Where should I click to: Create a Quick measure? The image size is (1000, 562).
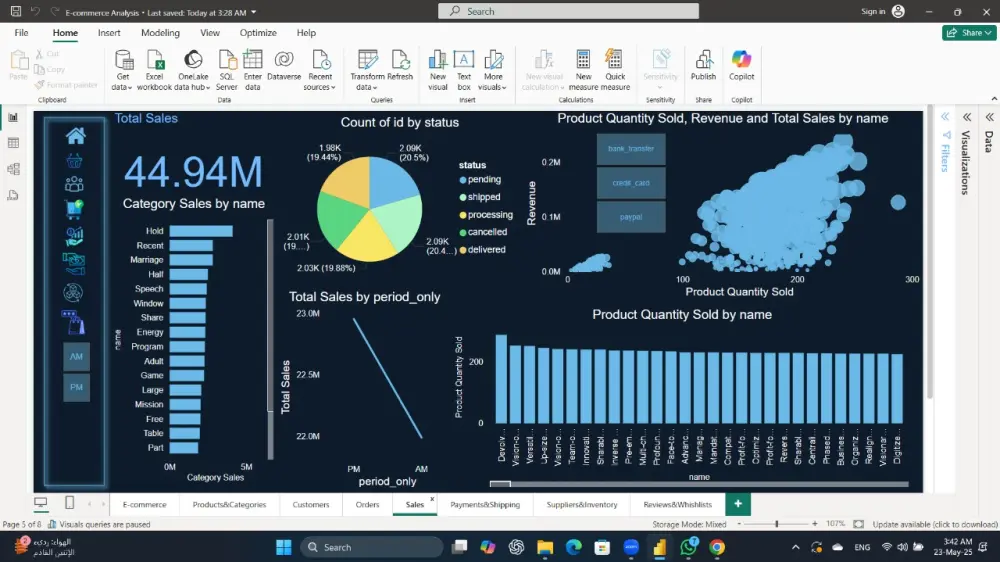(x=615, y=70)
